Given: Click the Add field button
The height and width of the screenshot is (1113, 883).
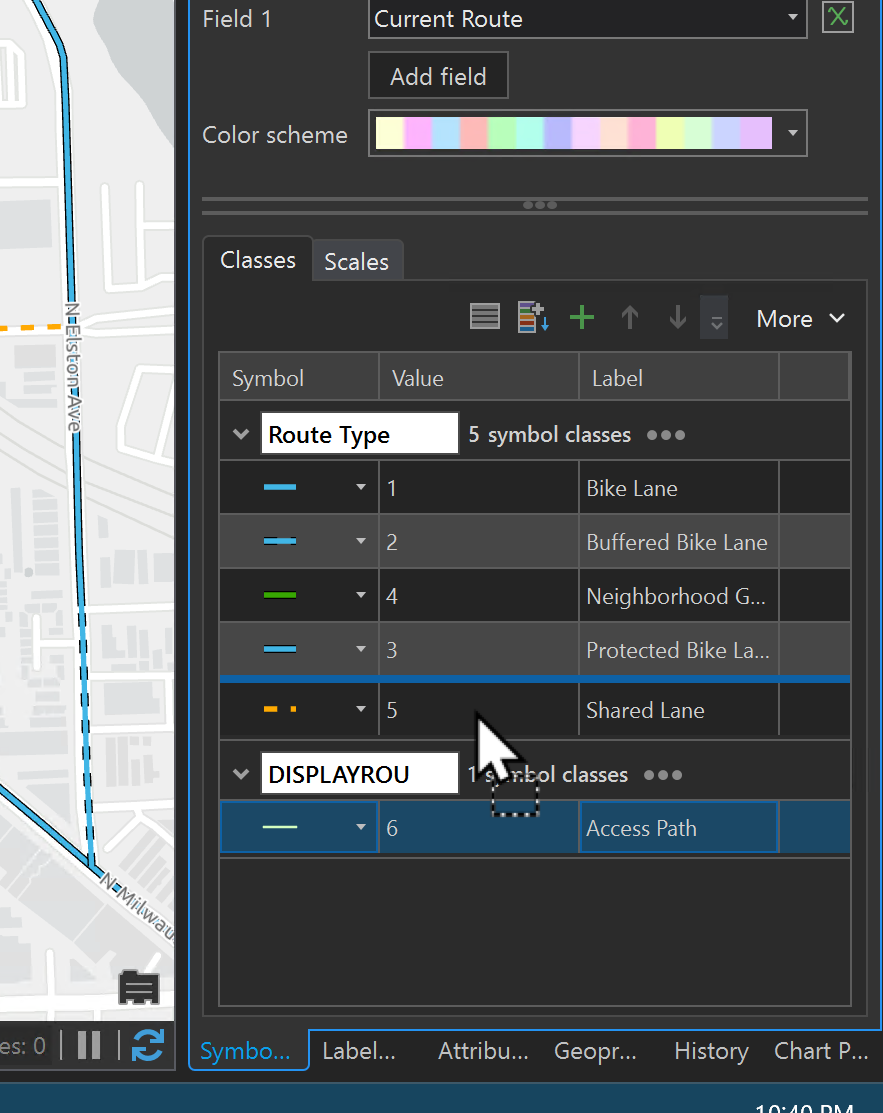Looking at the screenshot, I should coord(438,75).
